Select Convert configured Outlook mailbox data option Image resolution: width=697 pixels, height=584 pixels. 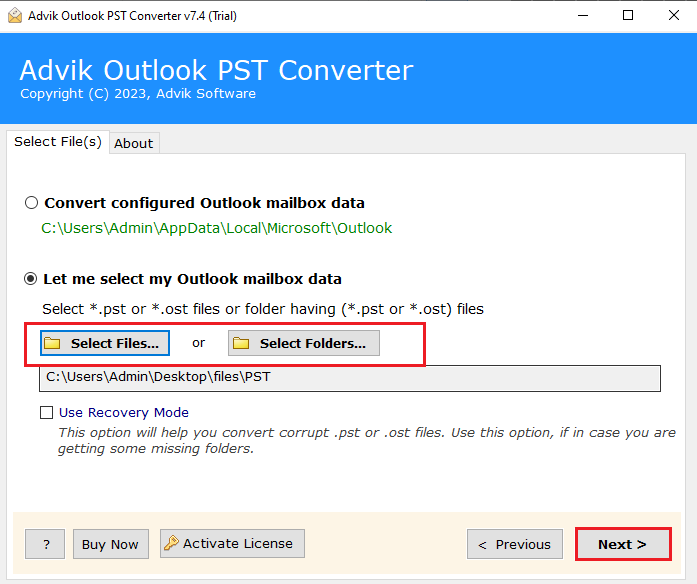(32, 203)
